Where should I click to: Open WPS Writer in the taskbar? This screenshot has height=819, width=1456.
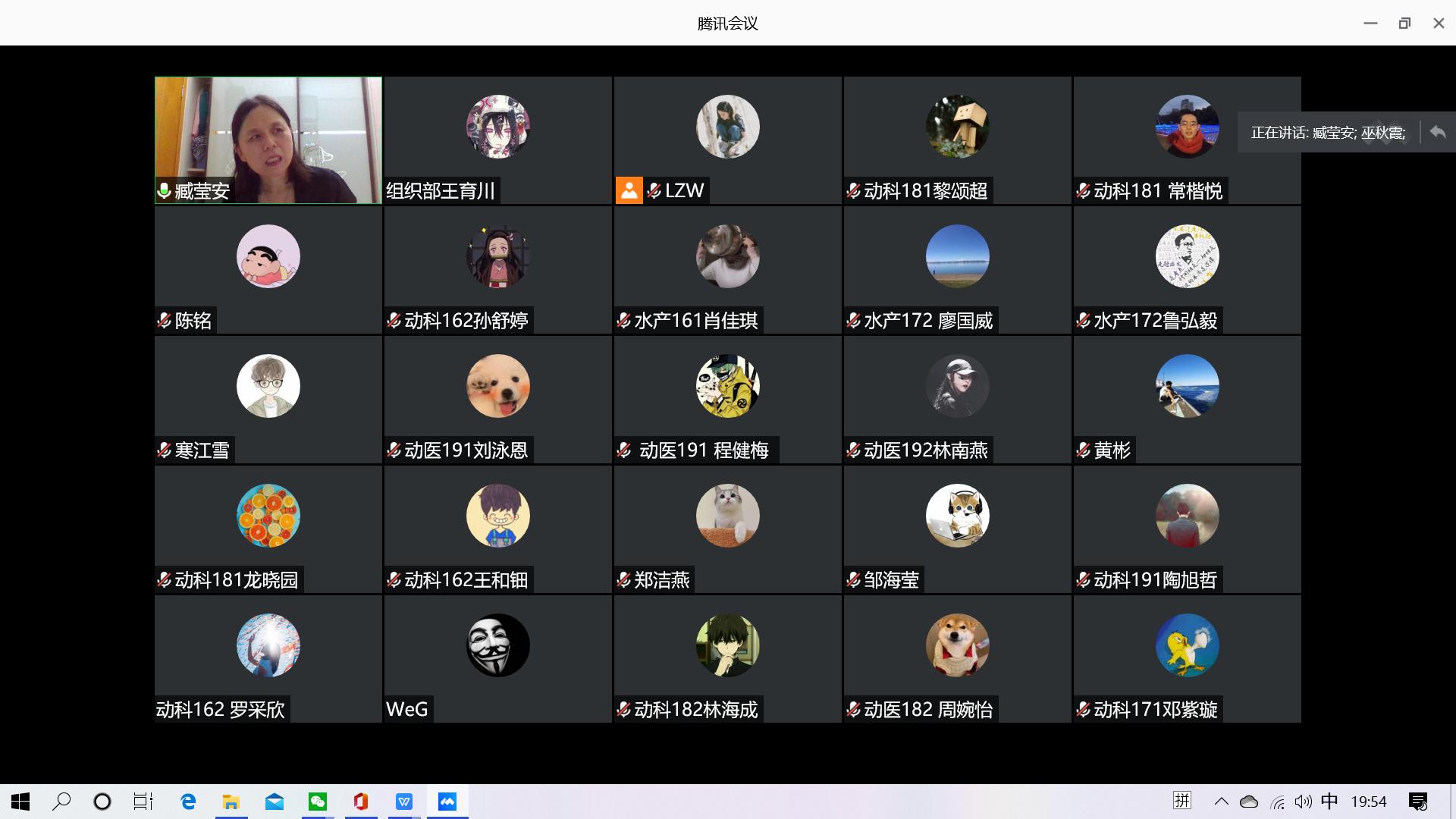[404, 802]
